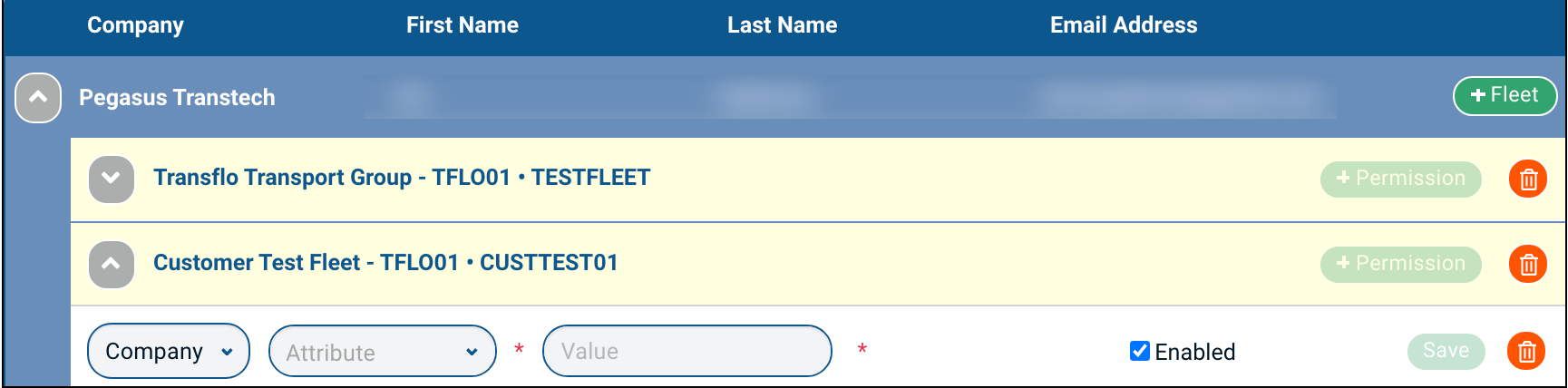
Task: Click the First Name column header
Action: coord(462,25)
